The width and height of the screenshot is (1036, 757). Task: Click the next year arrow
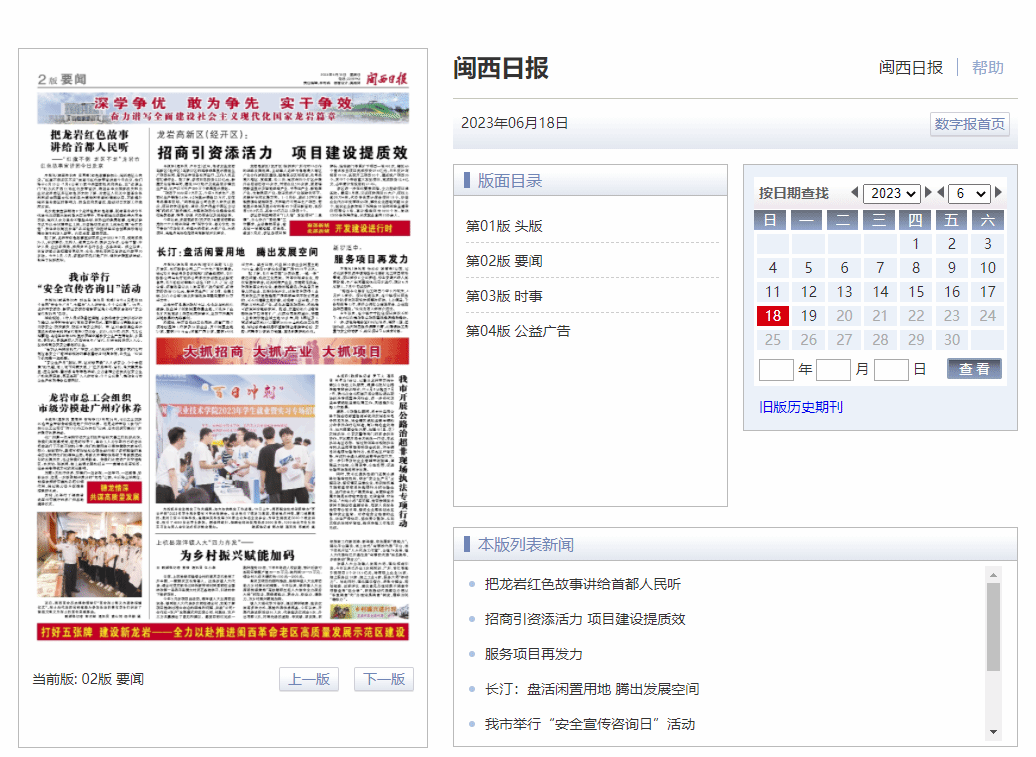pos(929,193)
